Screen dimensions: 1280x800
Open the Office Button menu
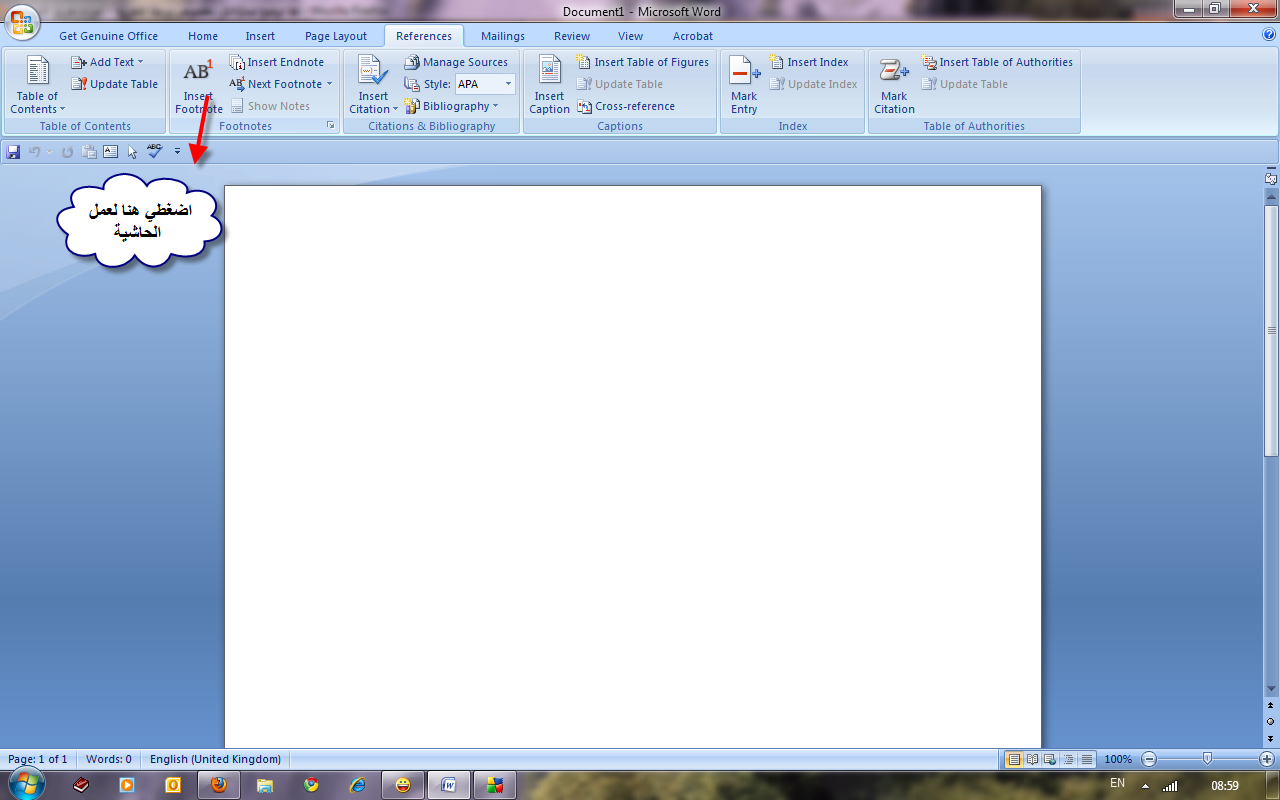21,21
